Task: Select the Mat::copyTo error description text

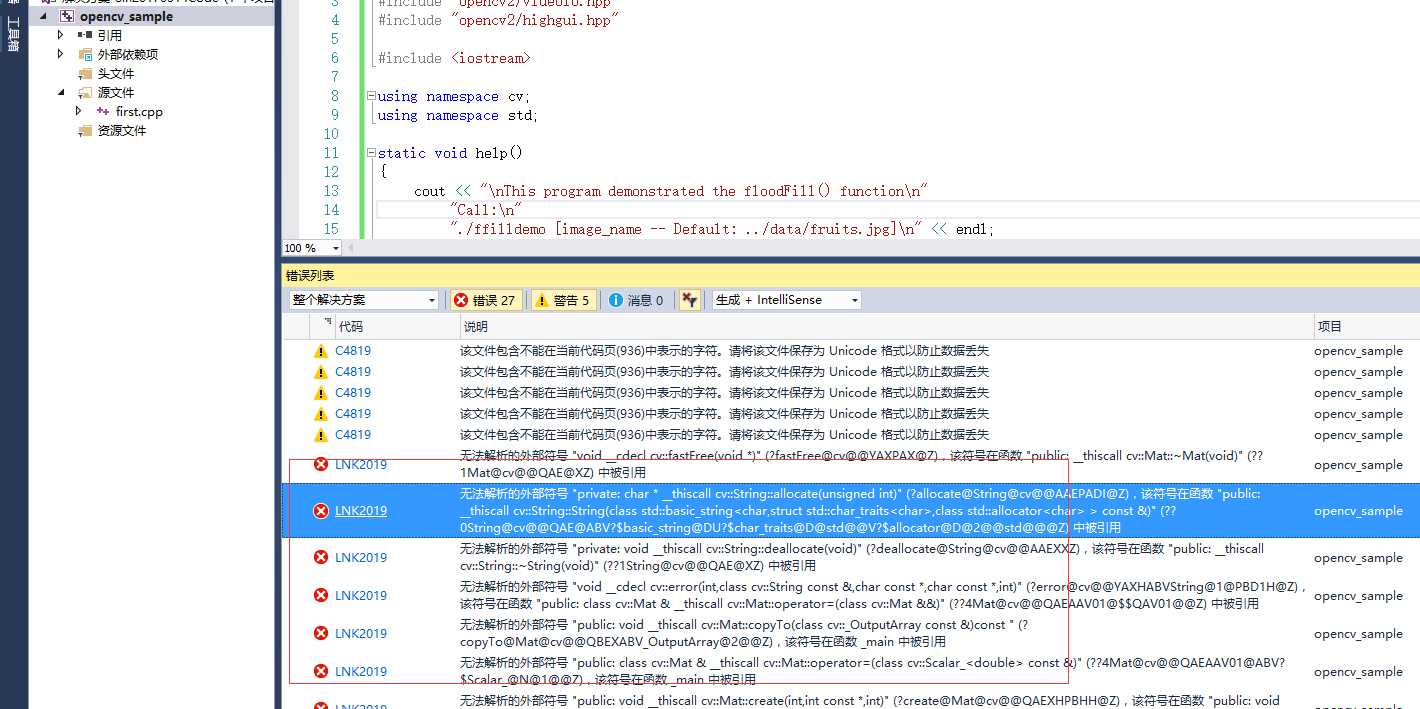Action: (745, 633)
